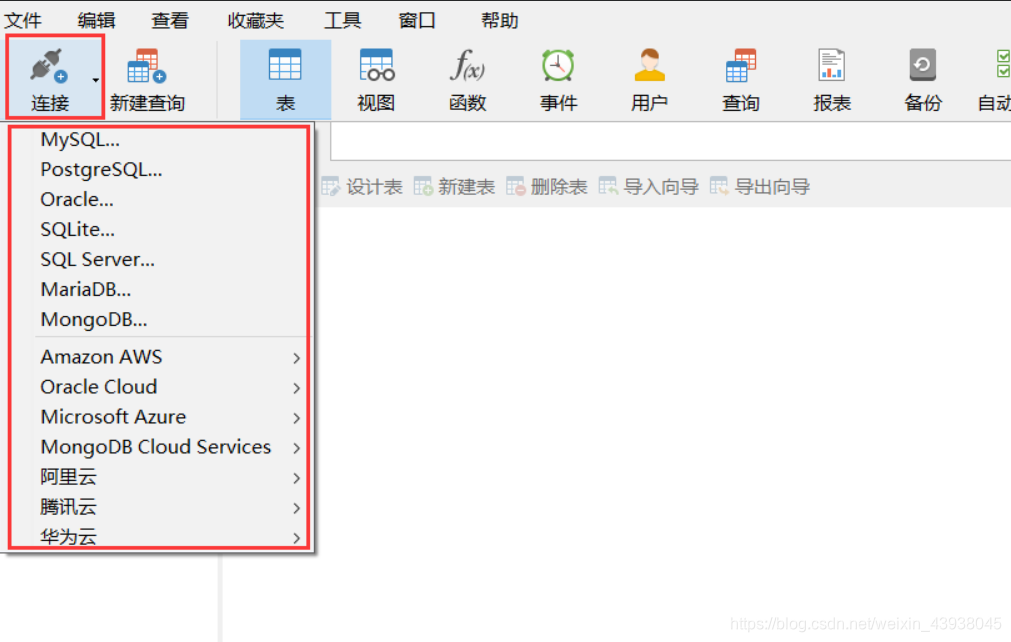This screenshot has width=1011, height=642.
Task: Choose MariaDB... connection type
Action: click(159, 289)
